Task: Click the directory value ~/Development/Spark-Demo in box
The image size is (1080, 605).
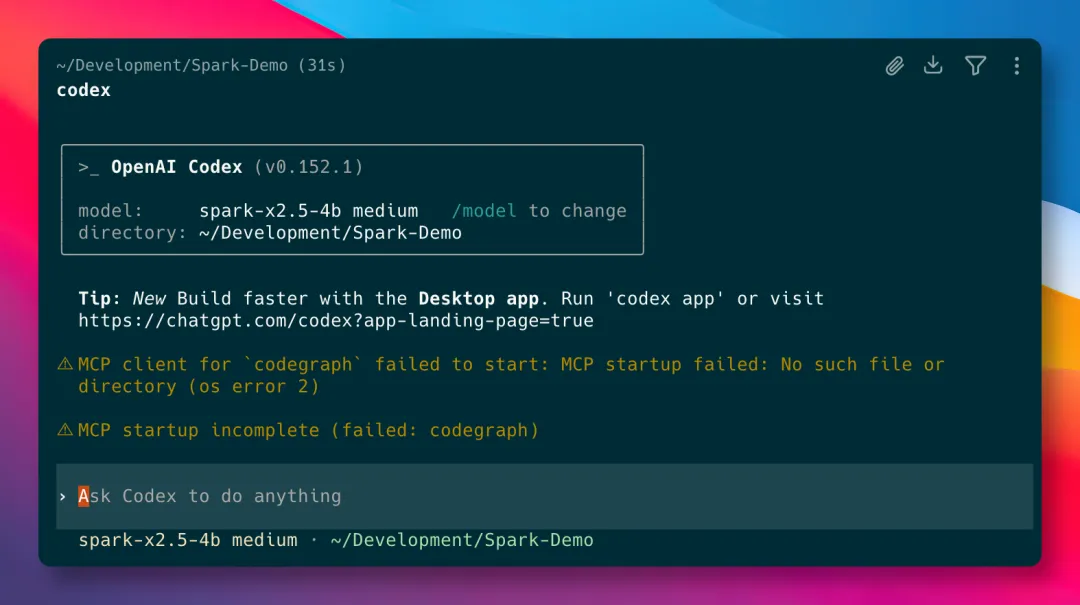Action: coord(330,233)
